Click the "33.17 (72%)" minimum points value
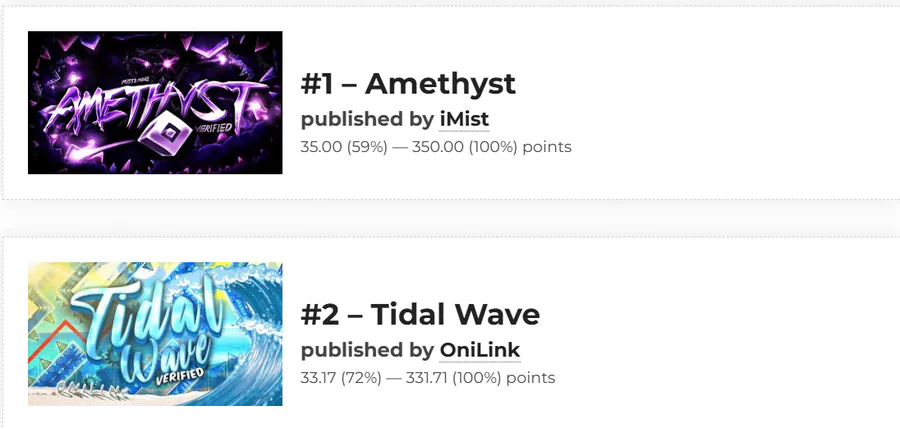 click(x=341, y=378)
